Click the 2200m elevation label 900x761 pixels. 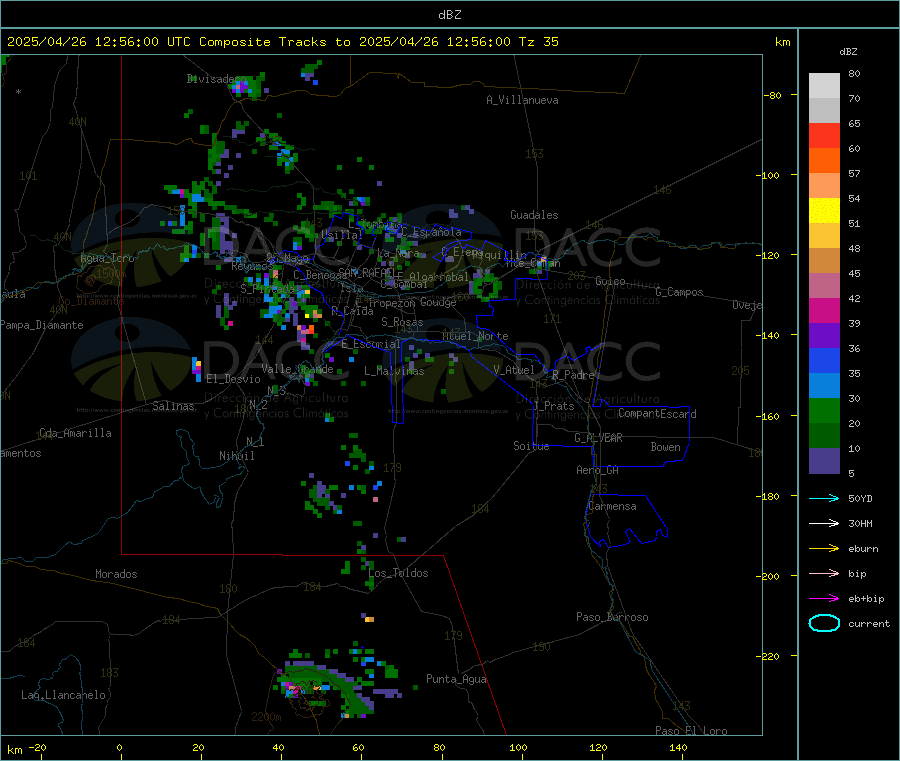[266, 717]
